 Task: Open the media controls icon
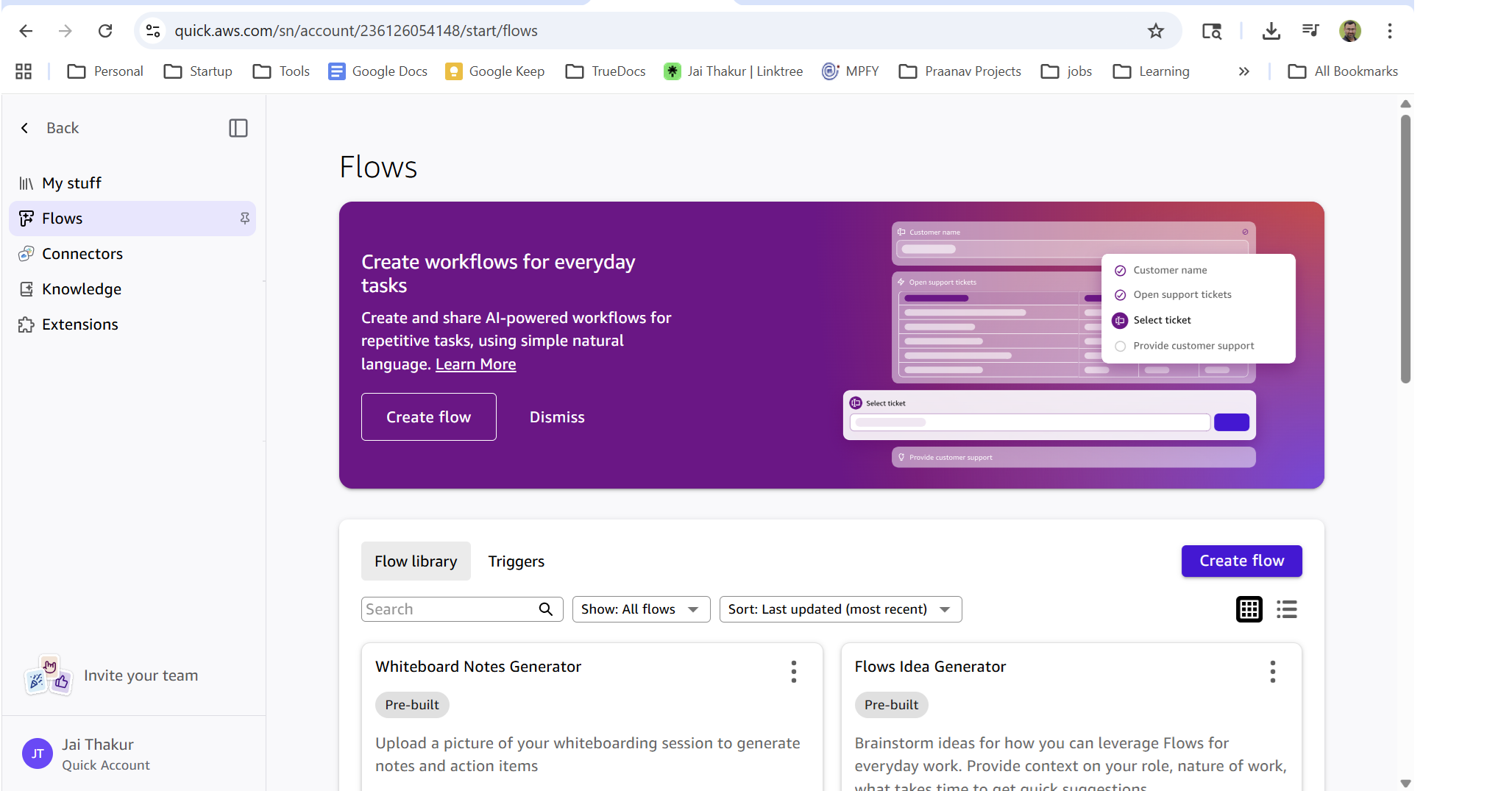(1310, 31)
